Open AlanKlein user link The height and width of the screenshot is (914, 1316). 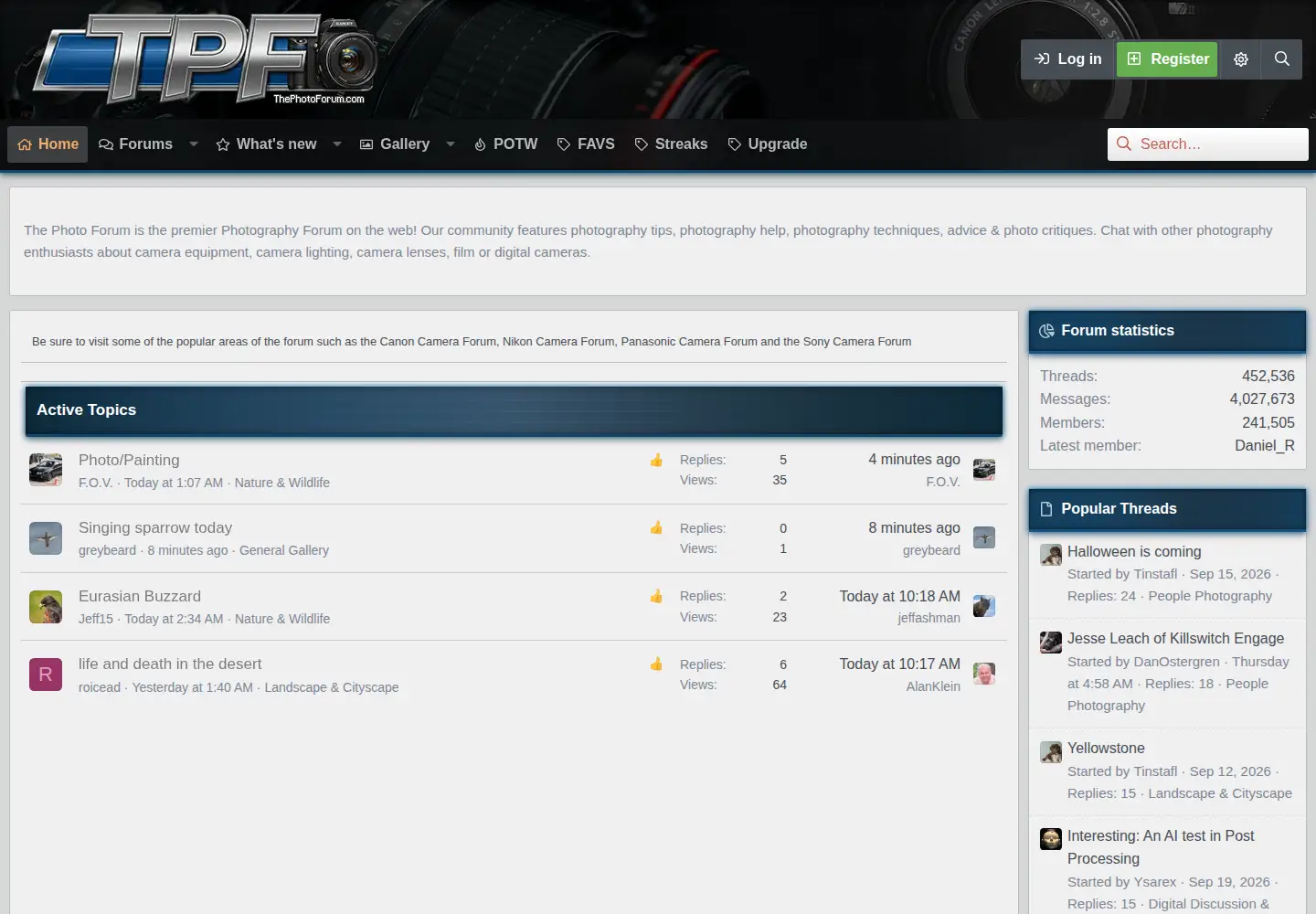coord(933,686)
